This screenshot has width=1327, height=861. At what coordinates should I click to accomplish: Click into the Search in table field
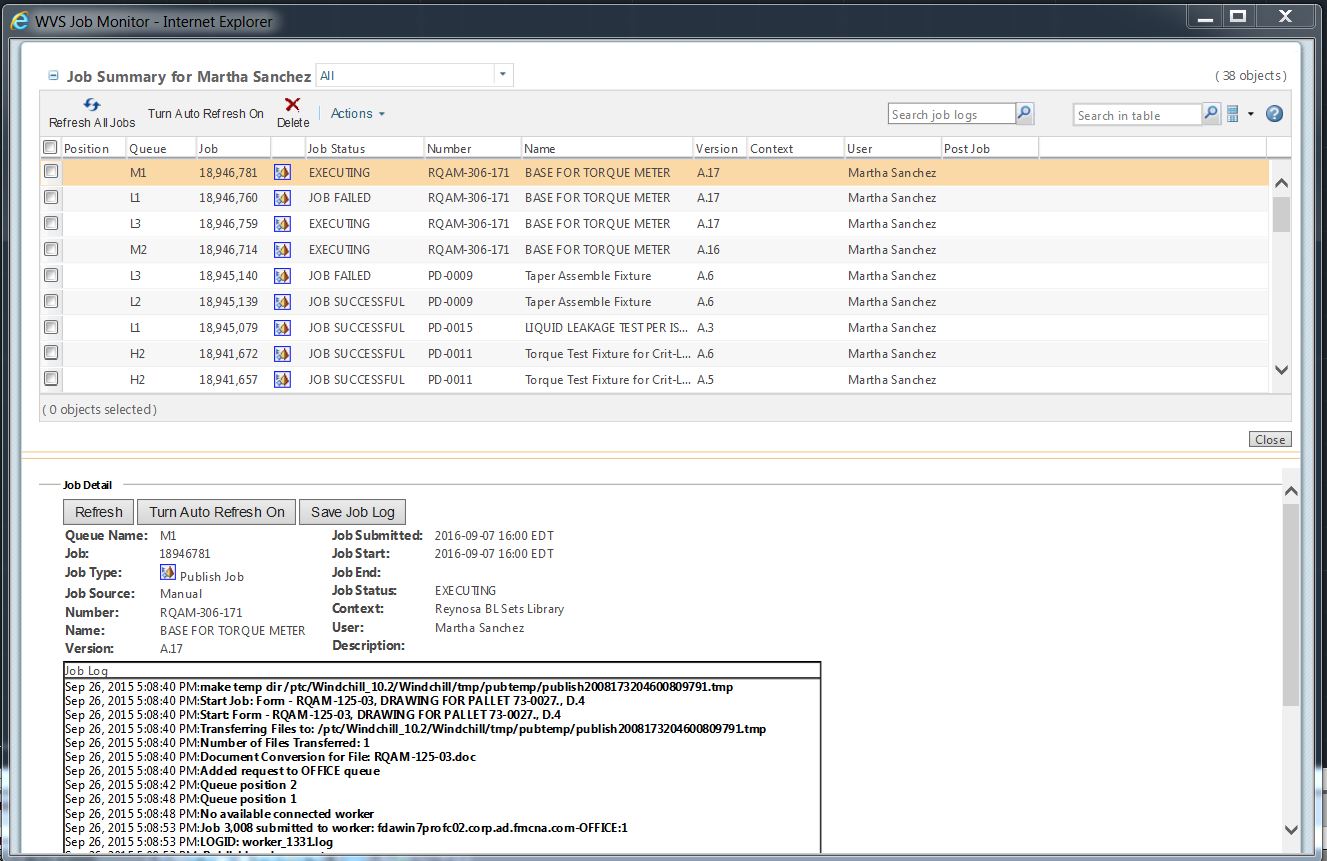(1137, 115)
